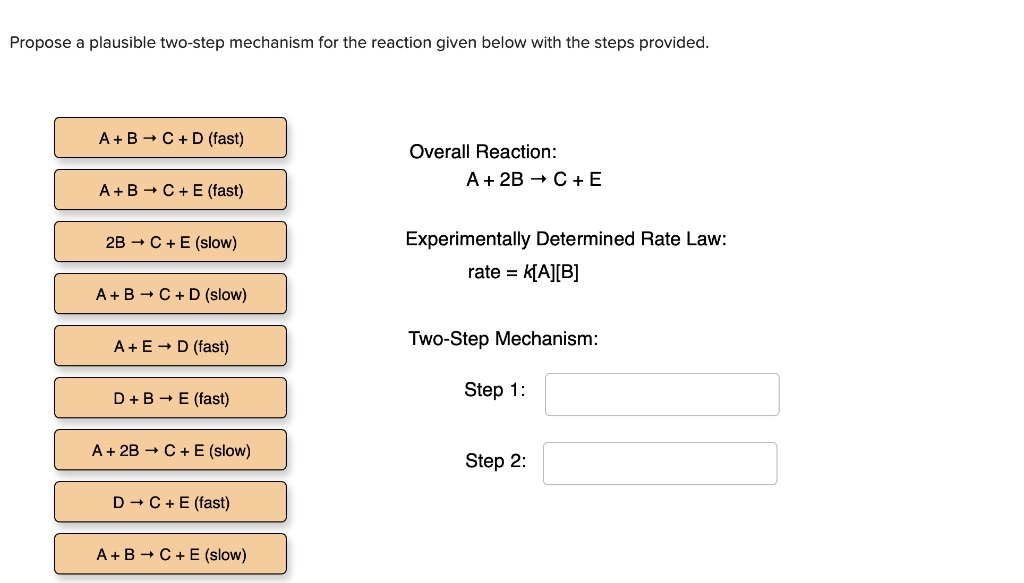Click the Step 2 answer box
This screenshot has width=1024, height=583.
(x=660, y=463)
